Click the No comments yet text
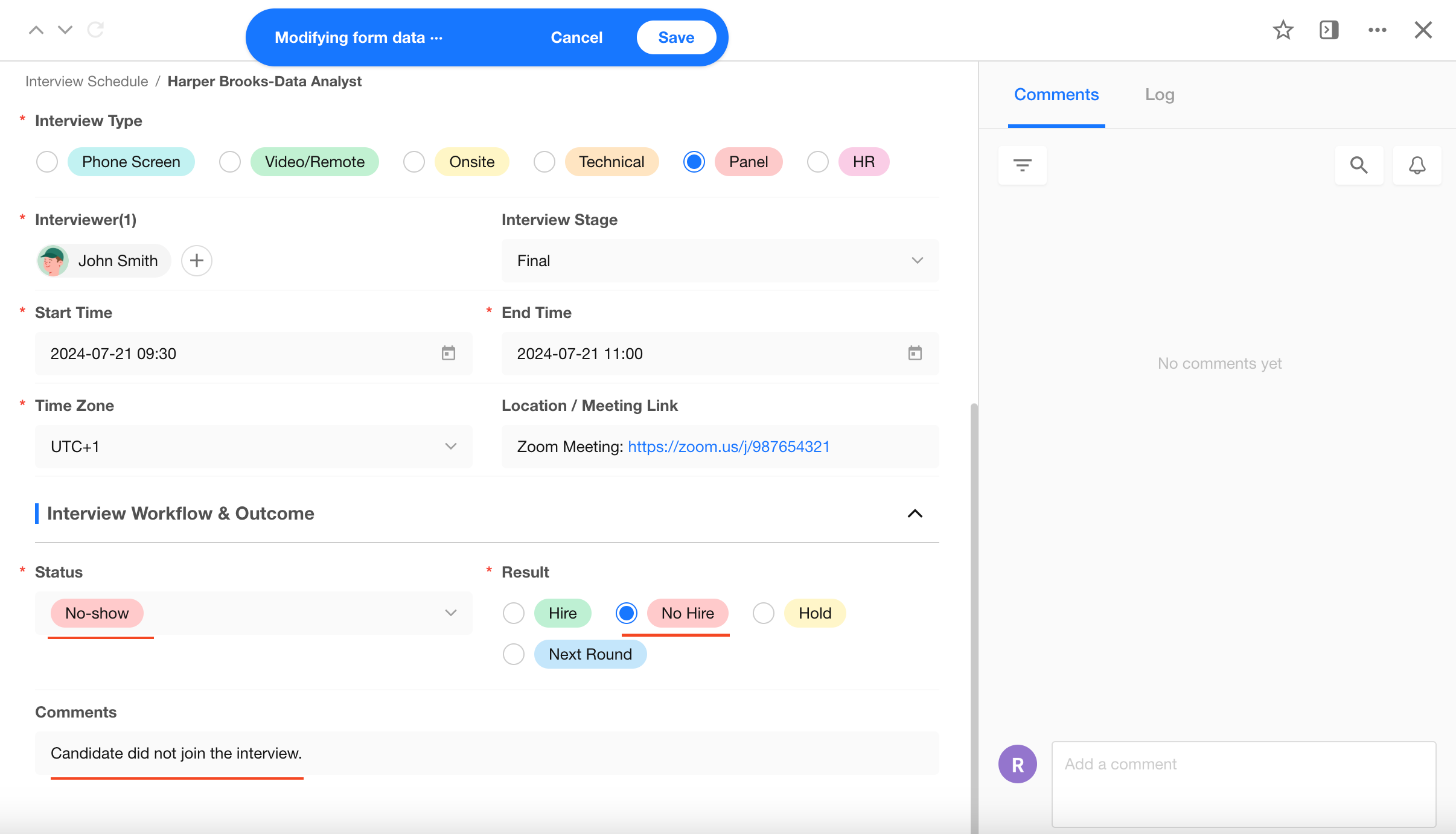Viewport: 1456px width, 834px height. (x=1219, y=363)
